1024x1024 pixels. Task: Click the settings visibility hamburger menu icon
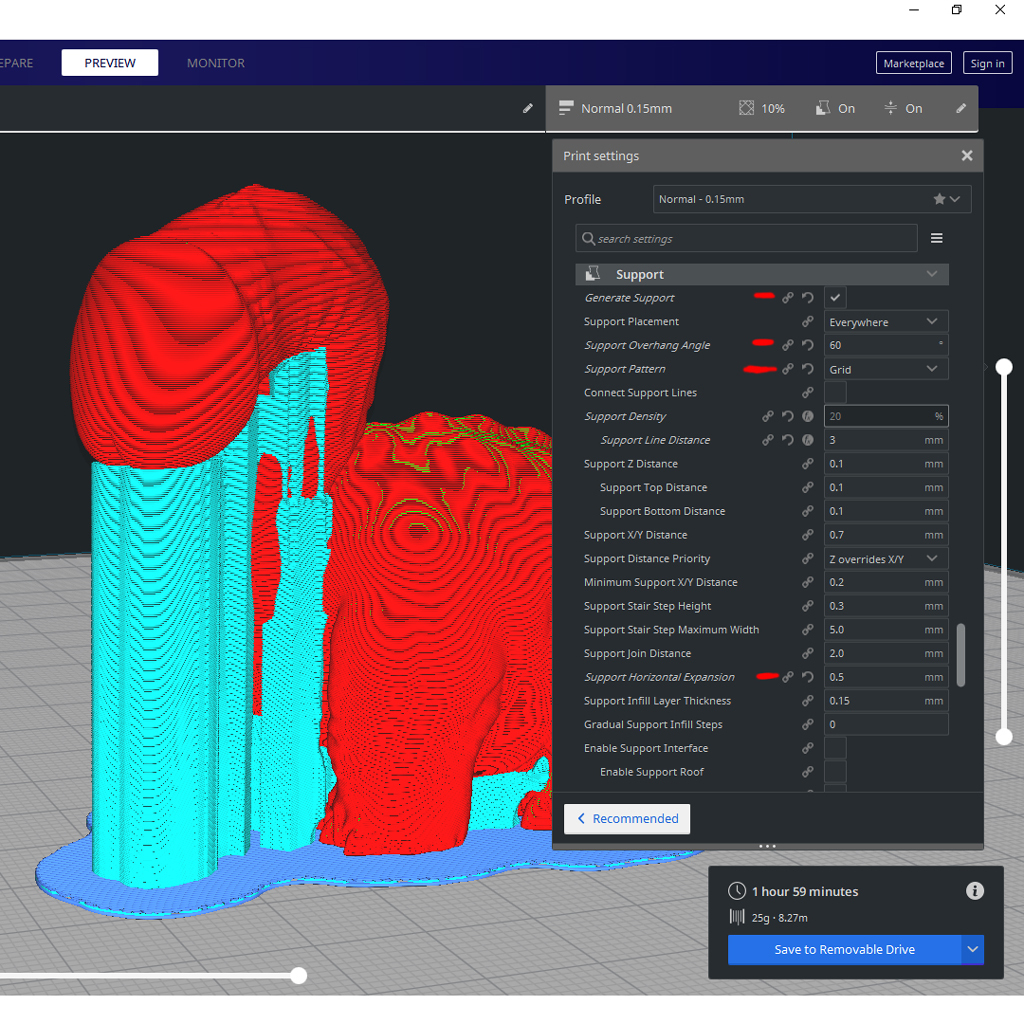coord(937,238)
